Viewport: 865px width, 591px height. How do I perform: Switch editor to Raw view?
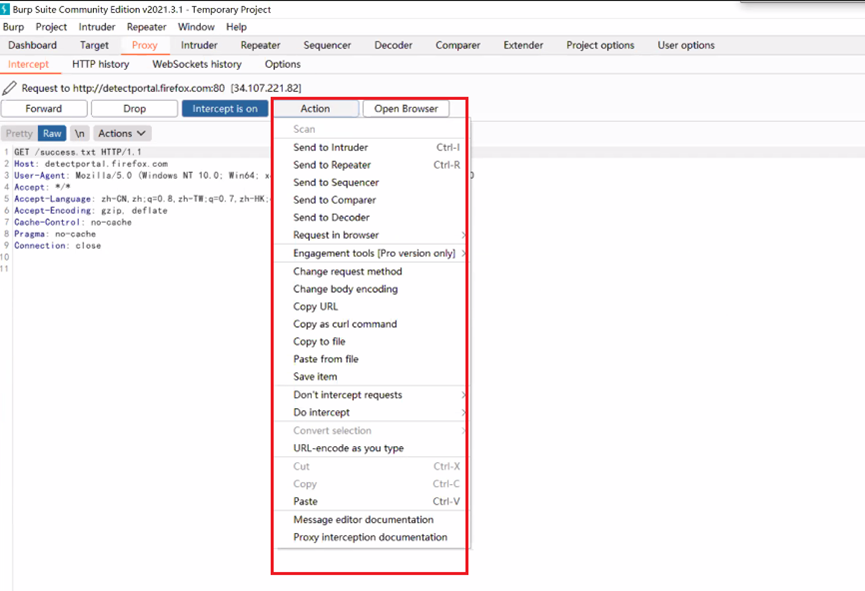click(52, 134)
